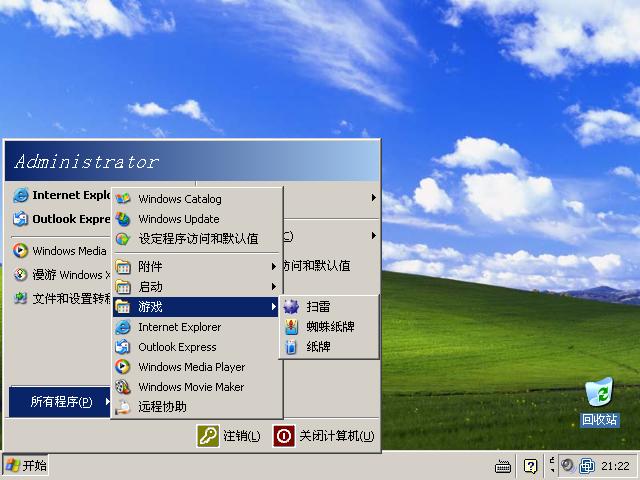
Task: Click the 漫游 Windows XP tour icon
Action: coord(20,275)
